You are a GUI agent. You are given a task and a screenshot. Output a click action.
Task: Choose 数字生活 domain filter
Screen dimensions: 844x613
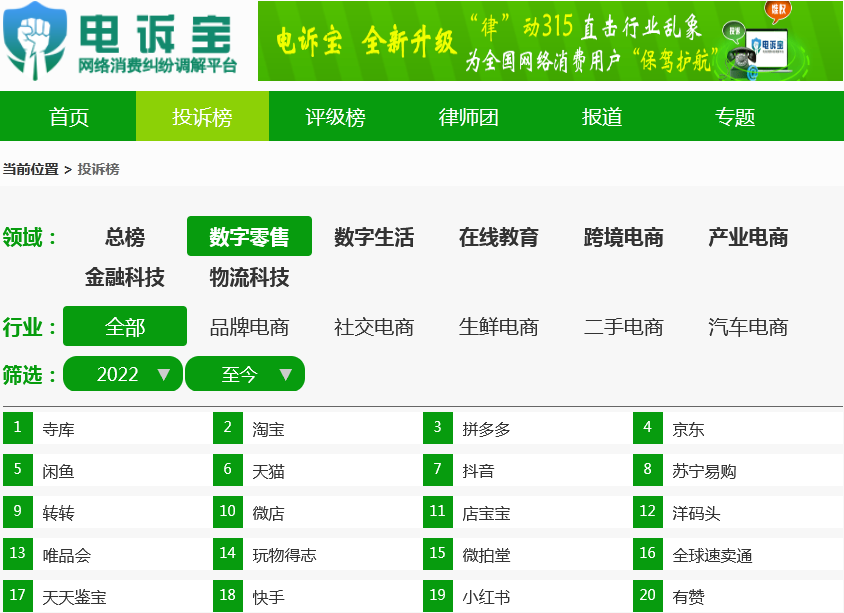(x=374, y=237)
